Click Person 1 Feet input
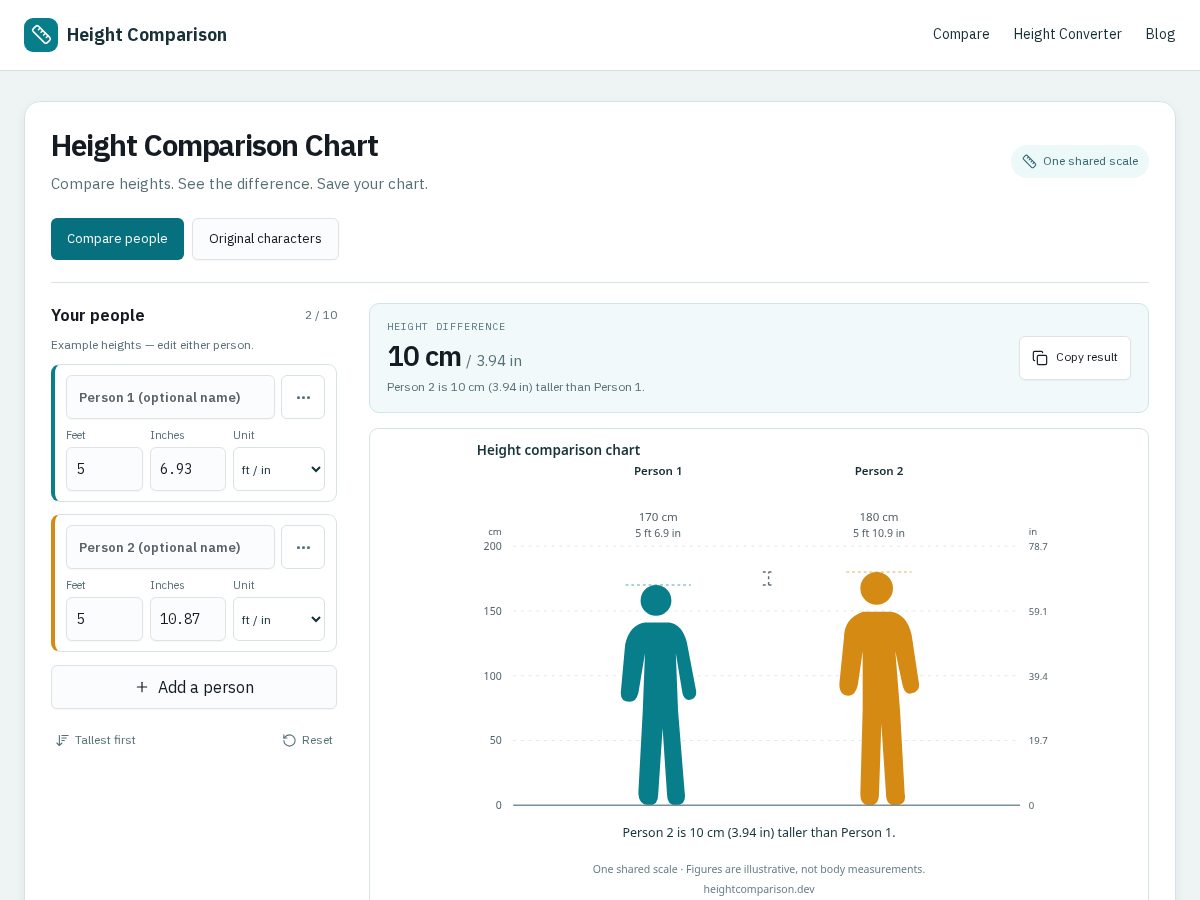The height and width of the screenshot is (900, 1200). coord(104,469)
